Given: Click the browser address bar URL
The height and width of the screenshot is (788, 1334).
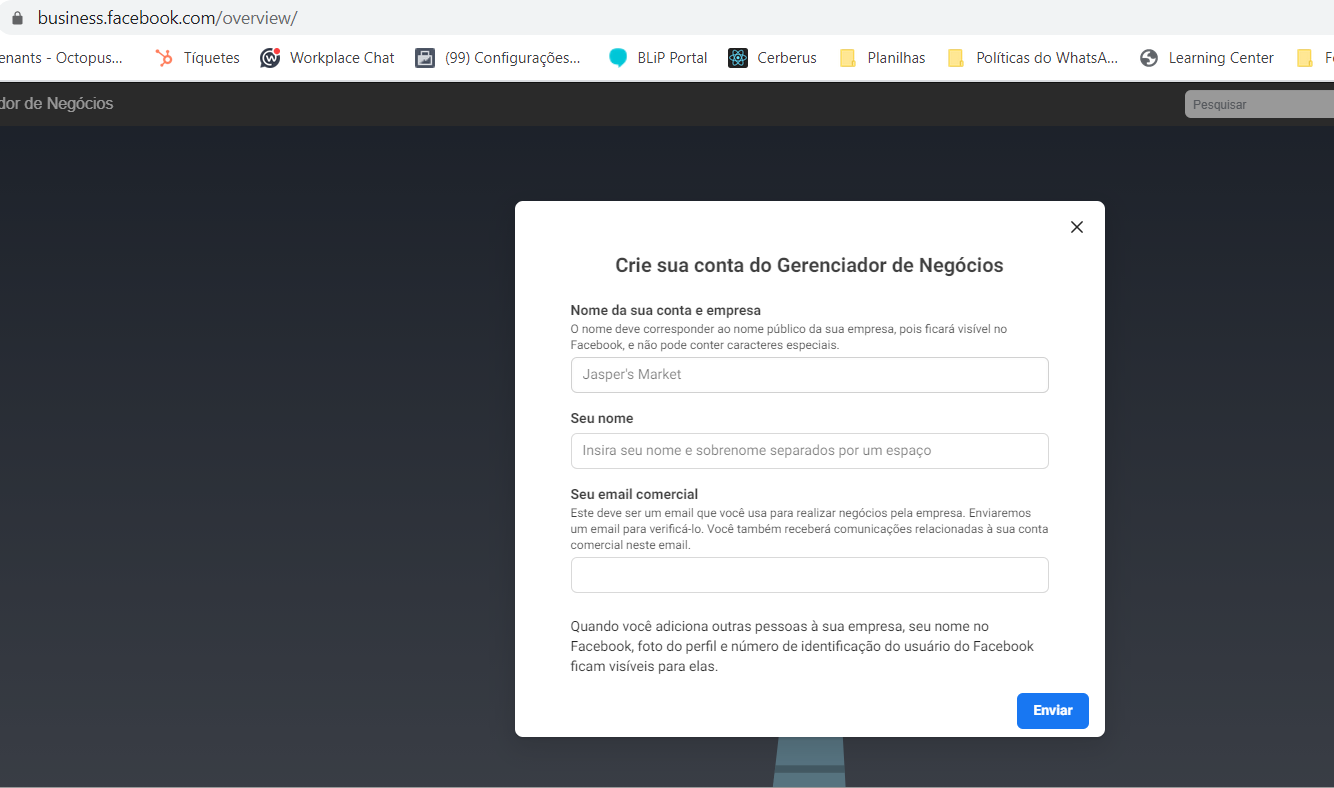Looking at the screenshot, I should 167,18.
